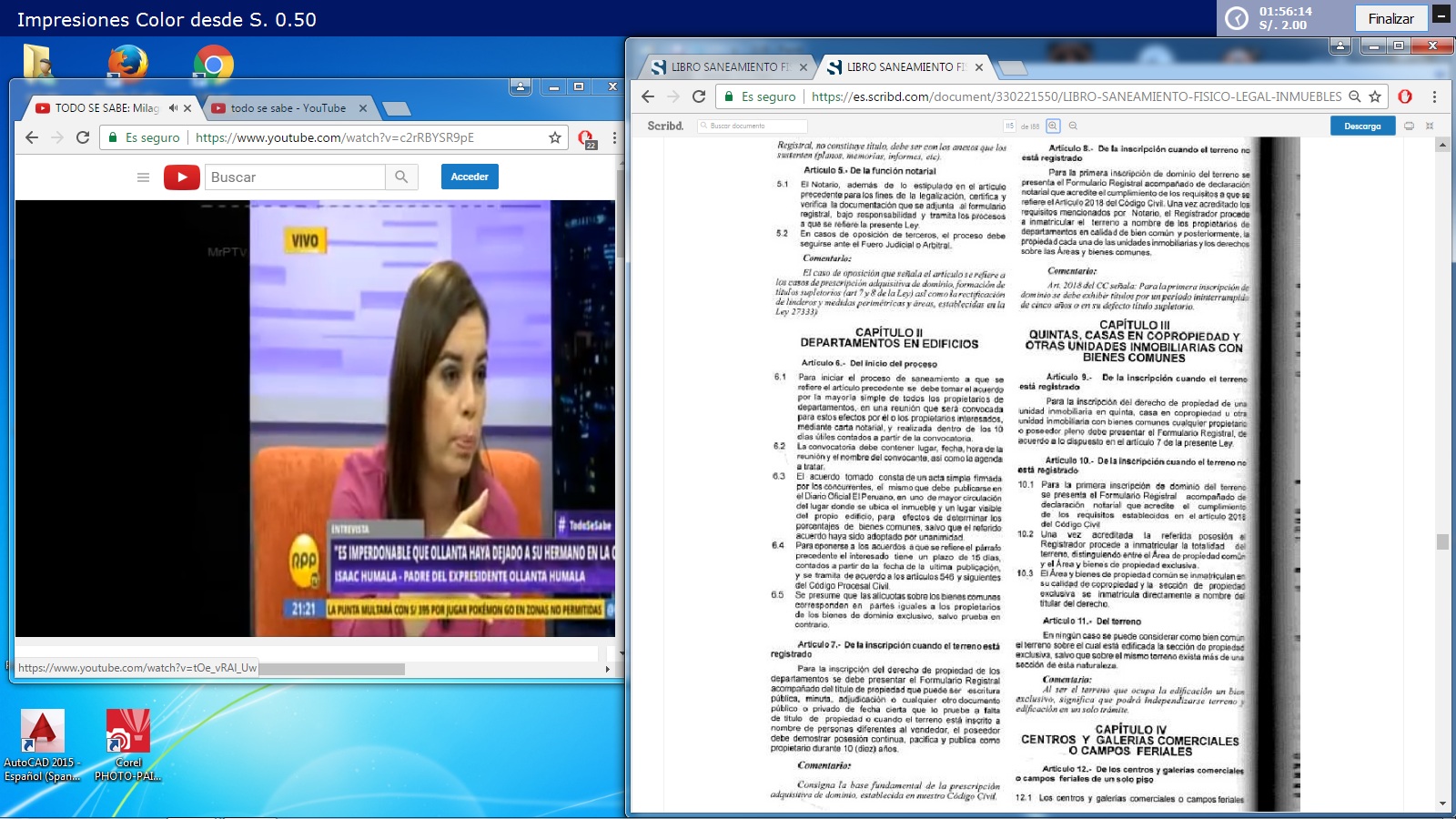Reload the Scribd document page

[x=699, y=96]
